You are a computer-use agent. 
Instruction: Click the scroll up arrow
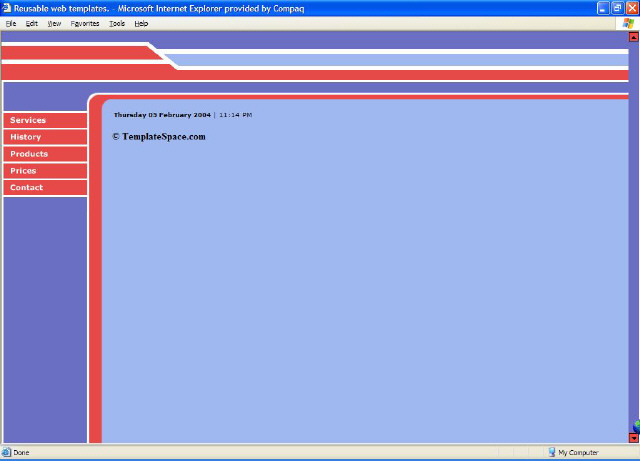[633, 37]
